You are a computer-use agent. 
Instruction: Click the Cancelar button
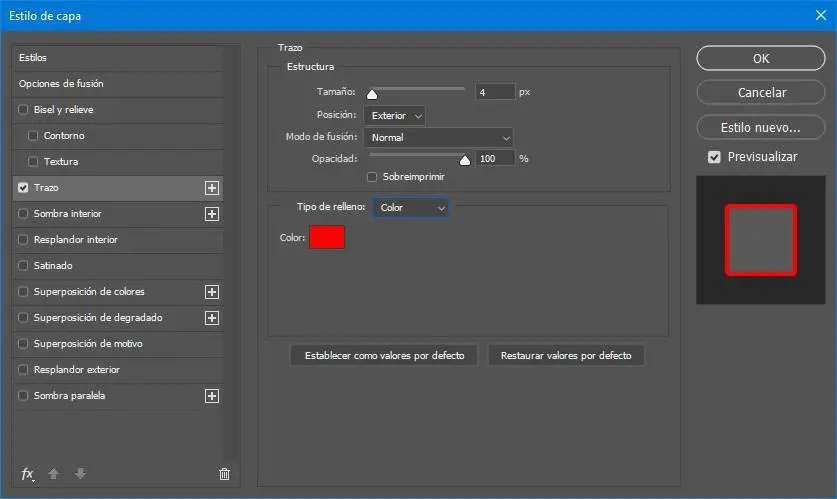[x=761, y=92]
